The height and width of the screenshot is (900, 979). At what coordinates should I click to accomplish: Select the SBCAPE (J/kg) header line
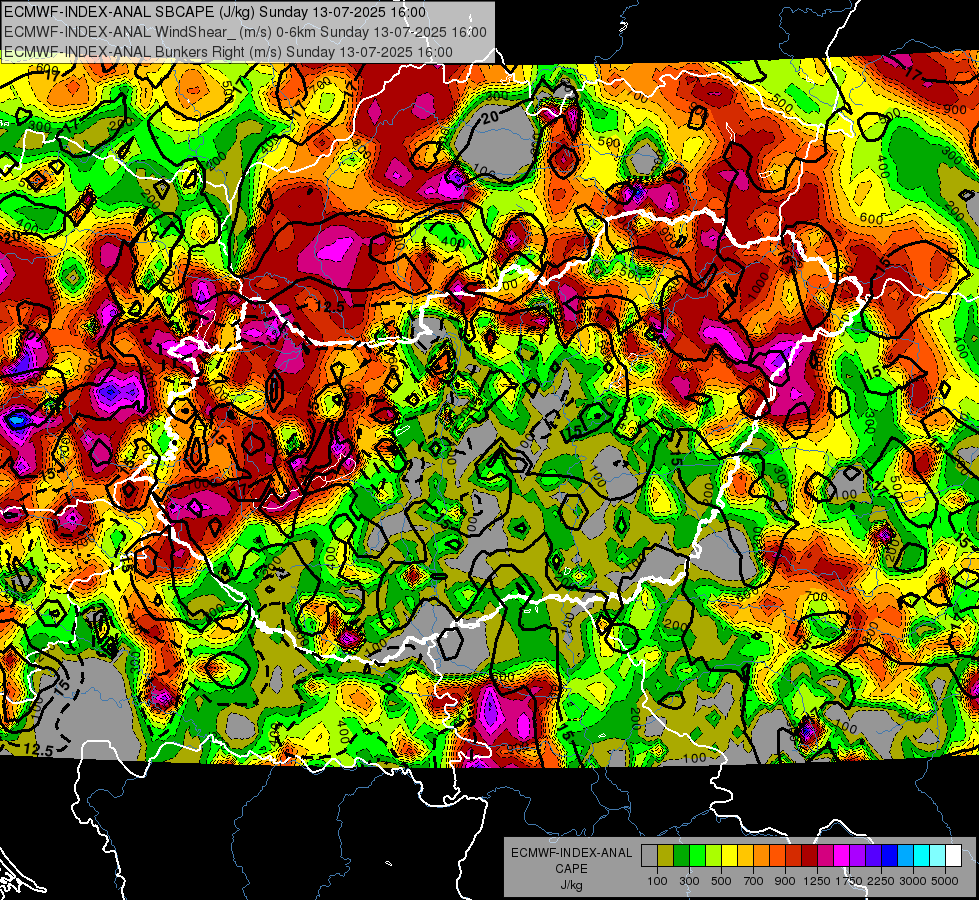point(215,12)
